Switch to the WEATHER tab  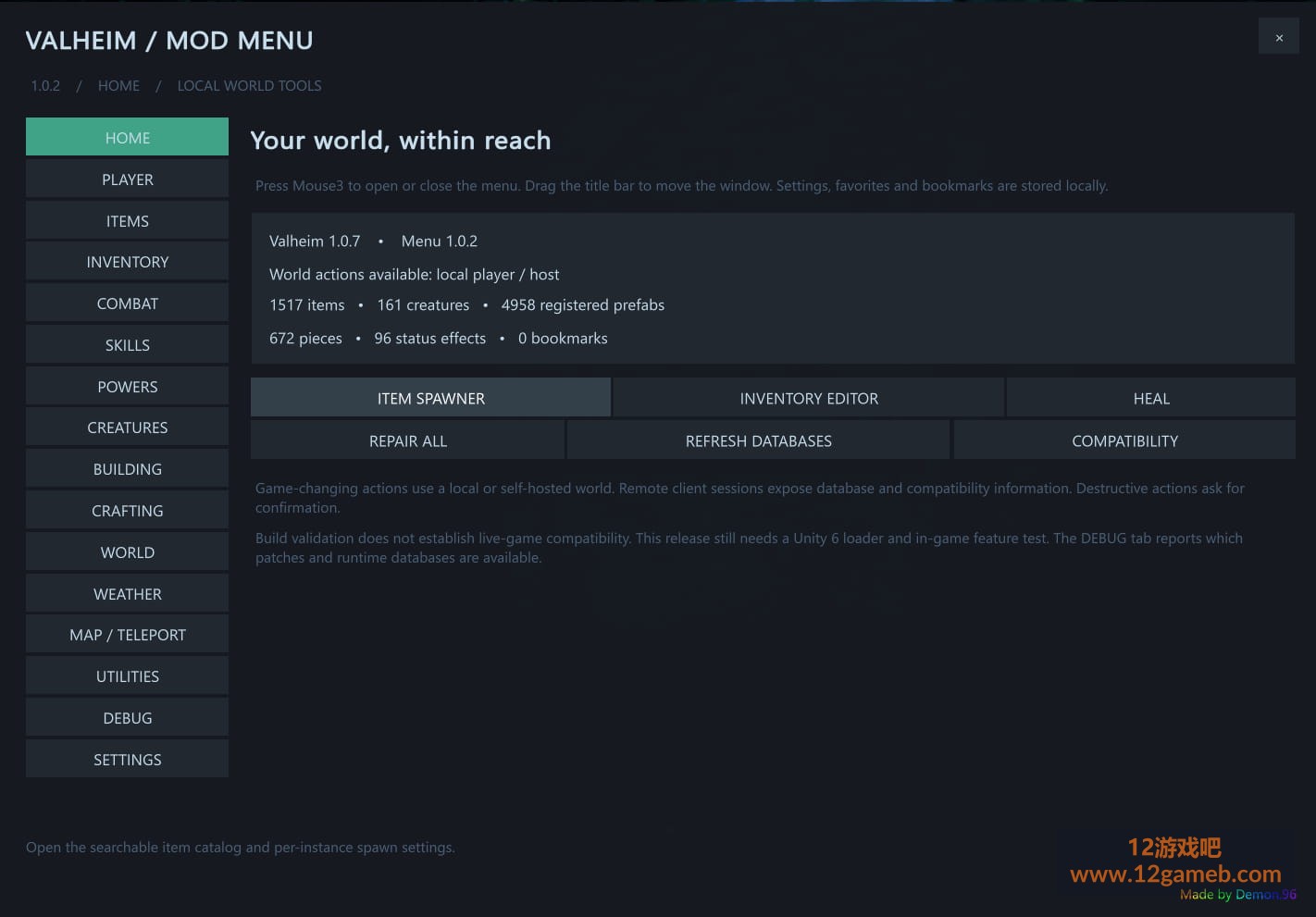pos(127,593)
